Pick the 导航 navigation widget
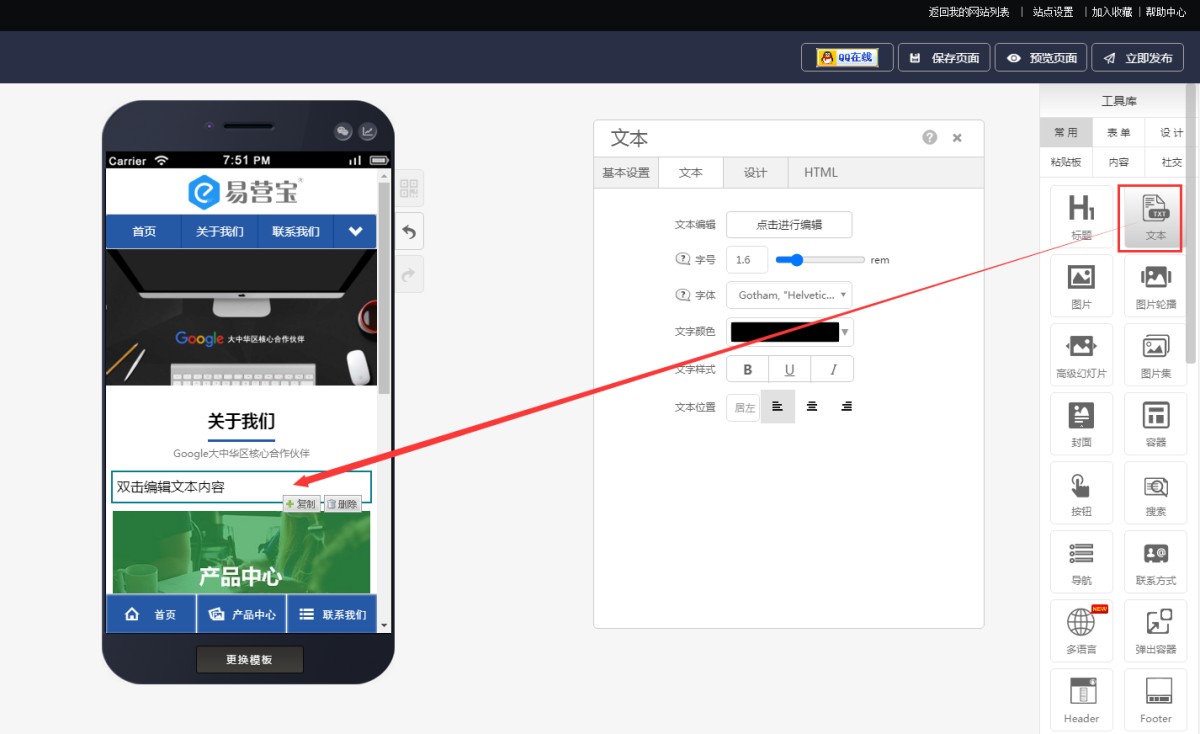The image size is (1200, 734). (1081, 561)
